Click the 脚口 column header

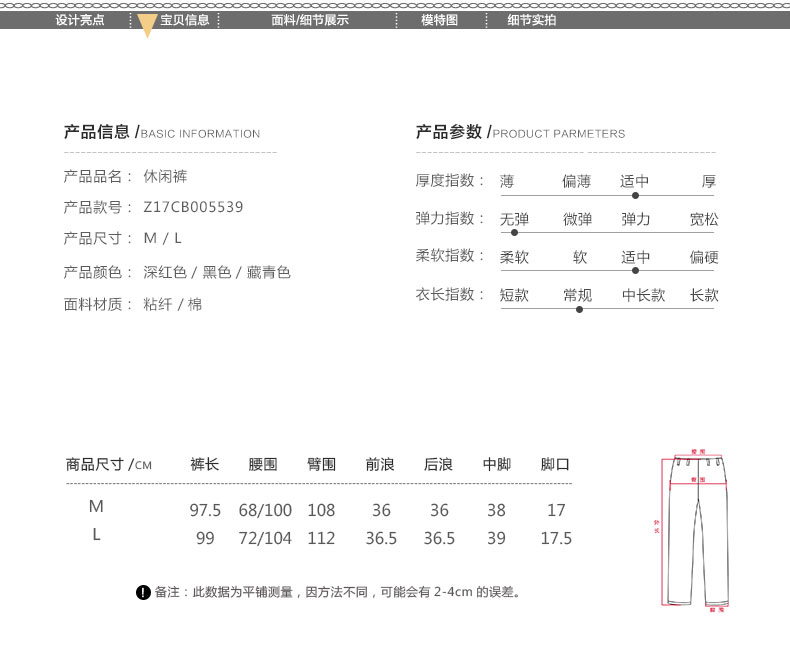pos(555,464)
